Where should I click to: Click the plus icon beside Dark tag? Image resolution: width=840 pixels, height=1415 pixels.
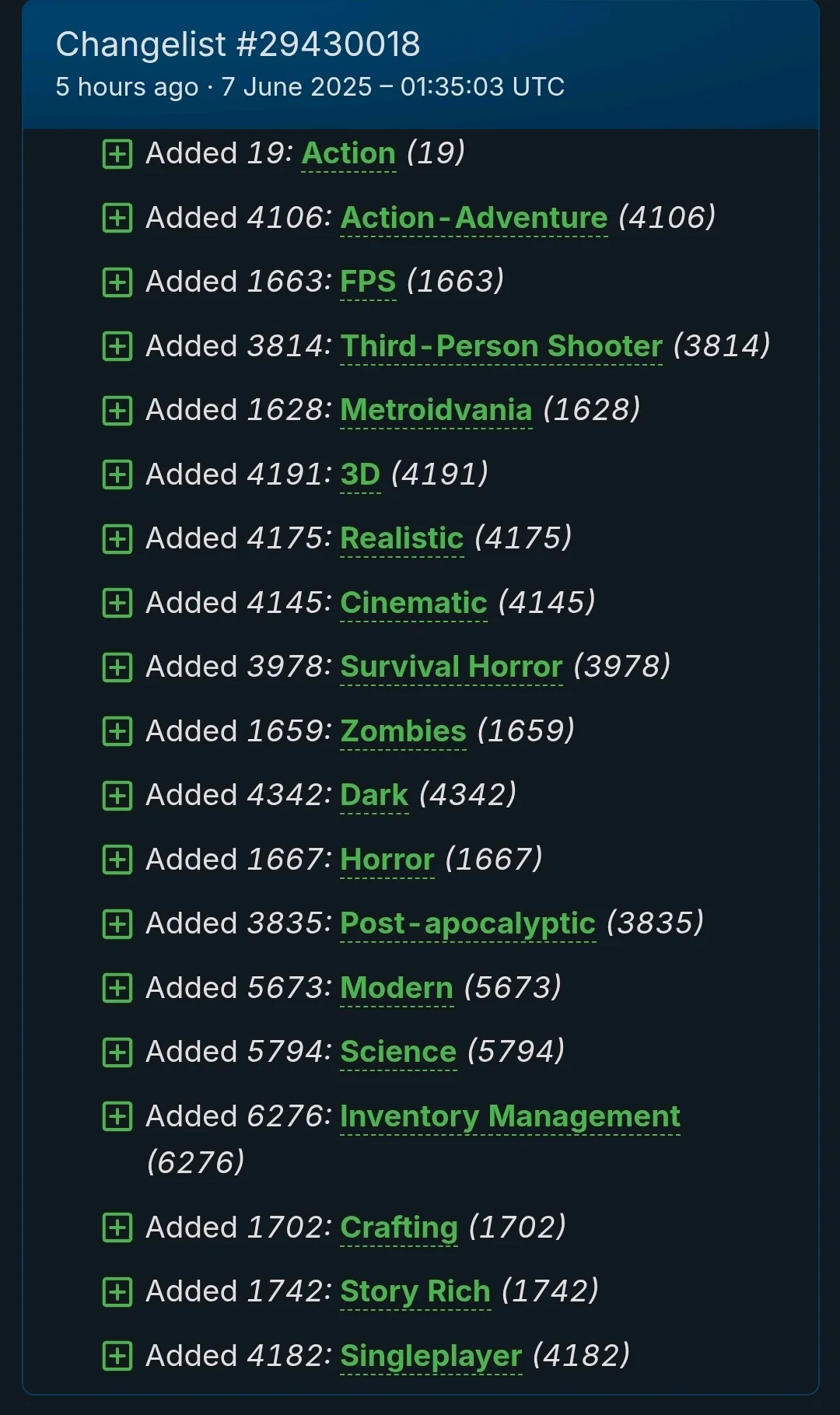(x=117, y=796)
